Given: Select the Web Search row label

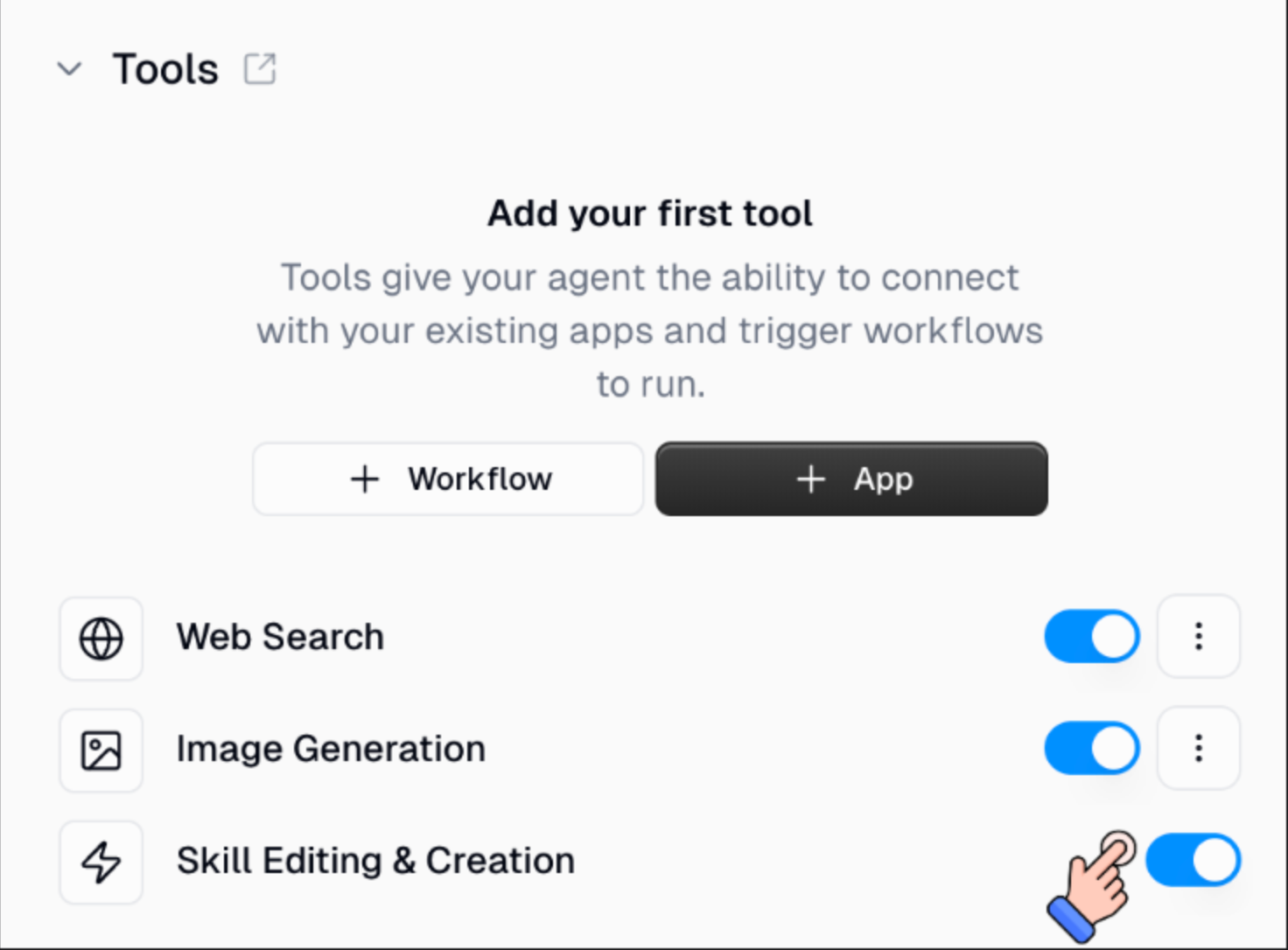Looking at the screenshot, I should click(x=280, y=638).
